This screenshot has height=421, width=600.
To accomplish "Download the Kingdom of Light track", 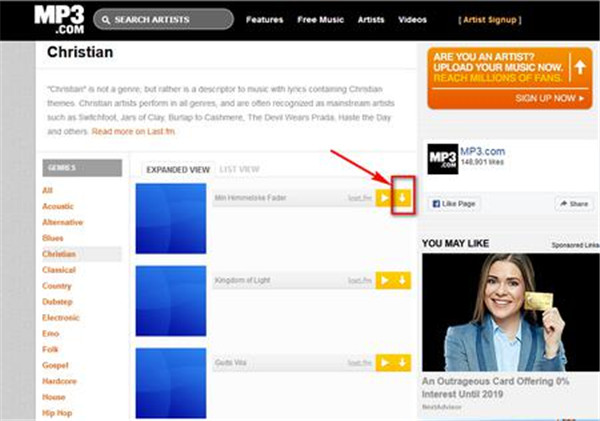I will [x=402, y=281].
